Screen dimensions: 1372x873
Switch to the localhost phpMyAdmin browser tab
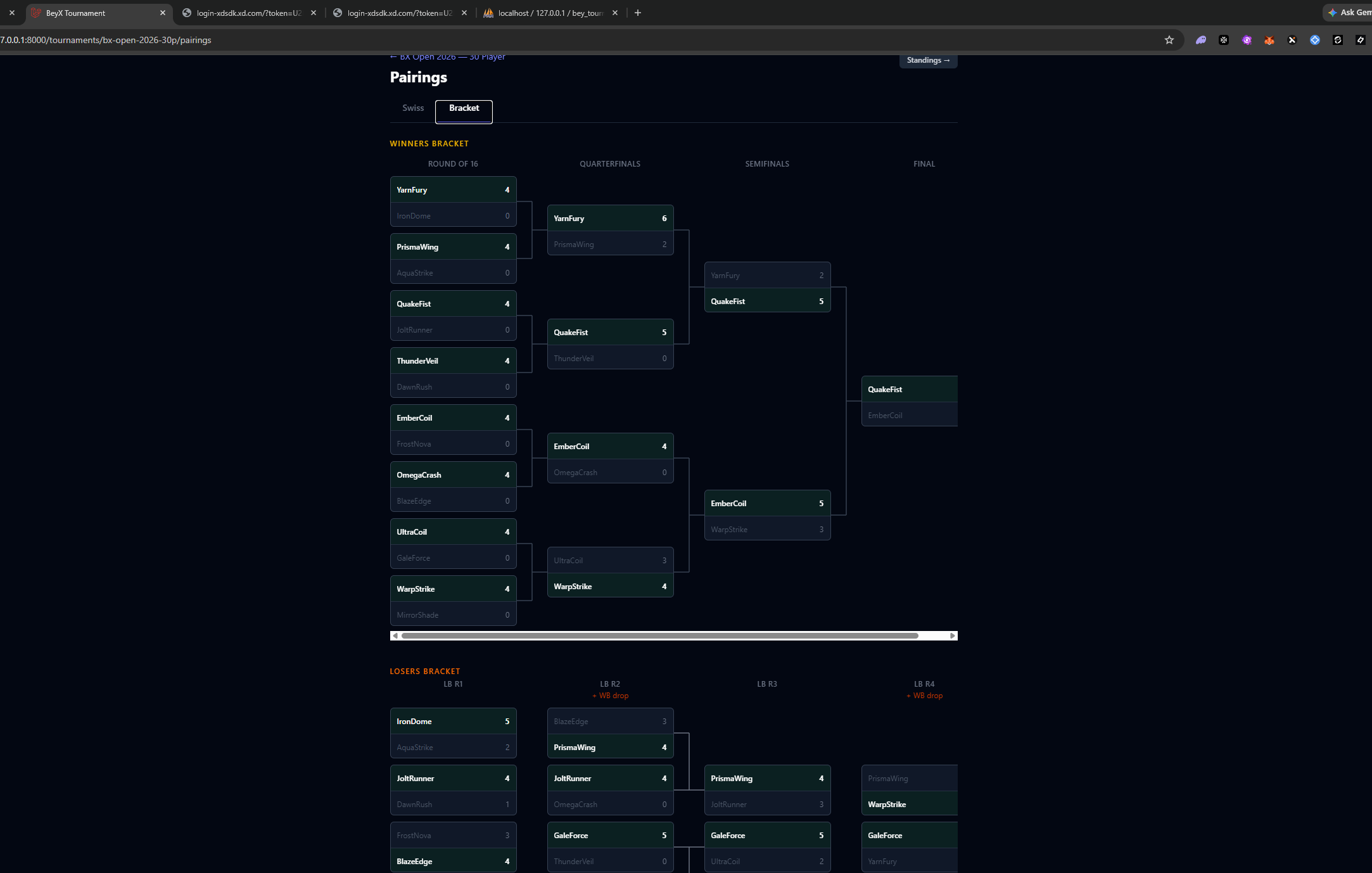[550, 13]
